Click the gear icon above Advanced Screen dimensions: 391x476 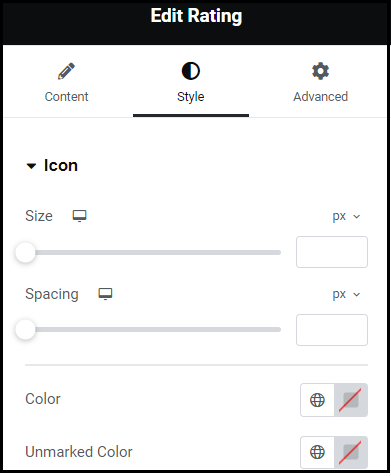point(320,71)
